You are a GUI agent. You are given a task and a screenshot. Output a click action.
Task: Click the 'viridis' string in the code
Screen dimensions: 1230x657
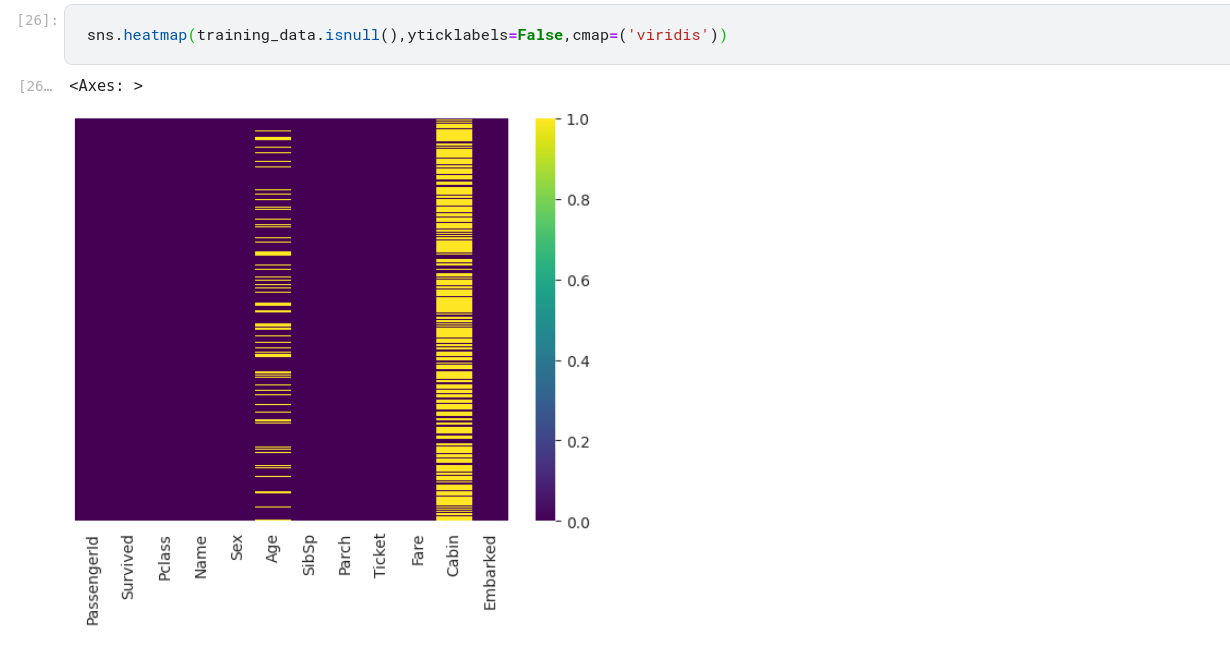click(668, 35)
